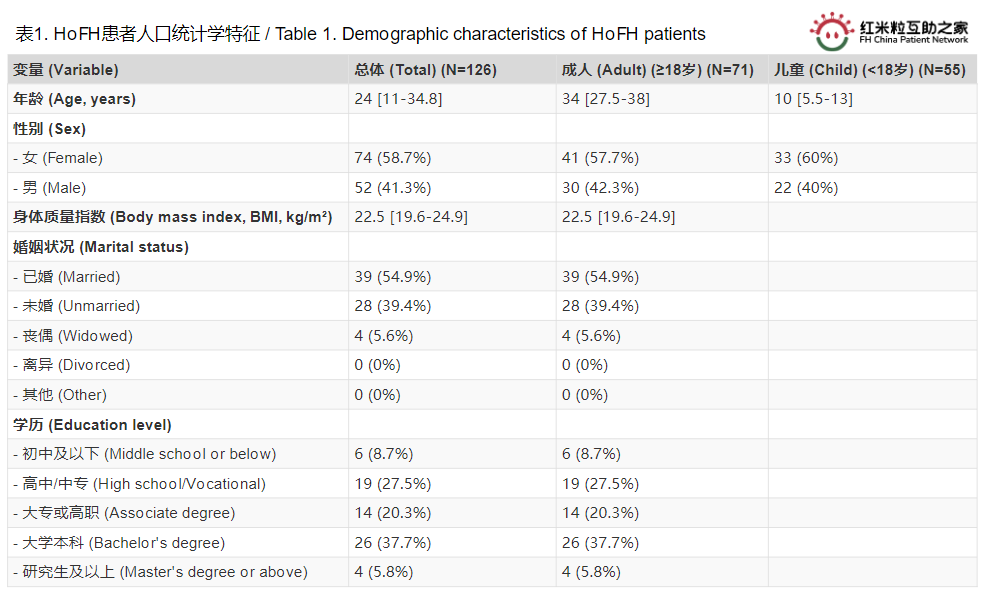Click the Unmarried adult value 28 (39.4%)
Screen dimensions: 983x591
click(x=601, y=306)
